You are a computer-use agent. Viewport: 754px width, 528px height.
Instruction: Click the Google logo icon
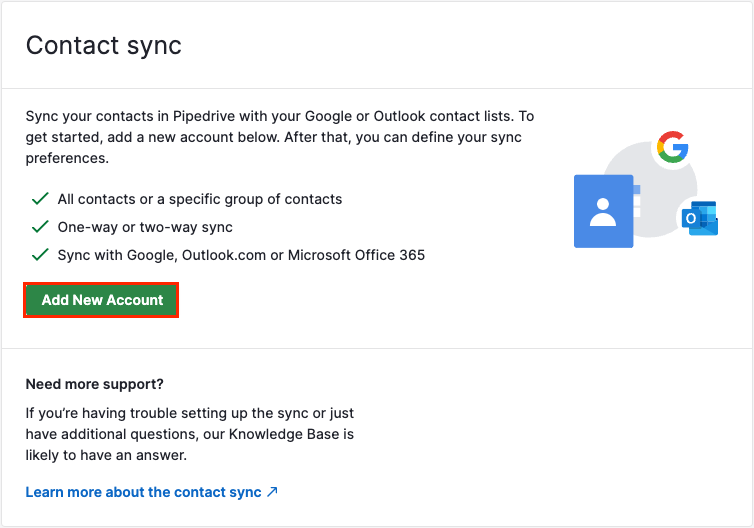coord(672,147)
